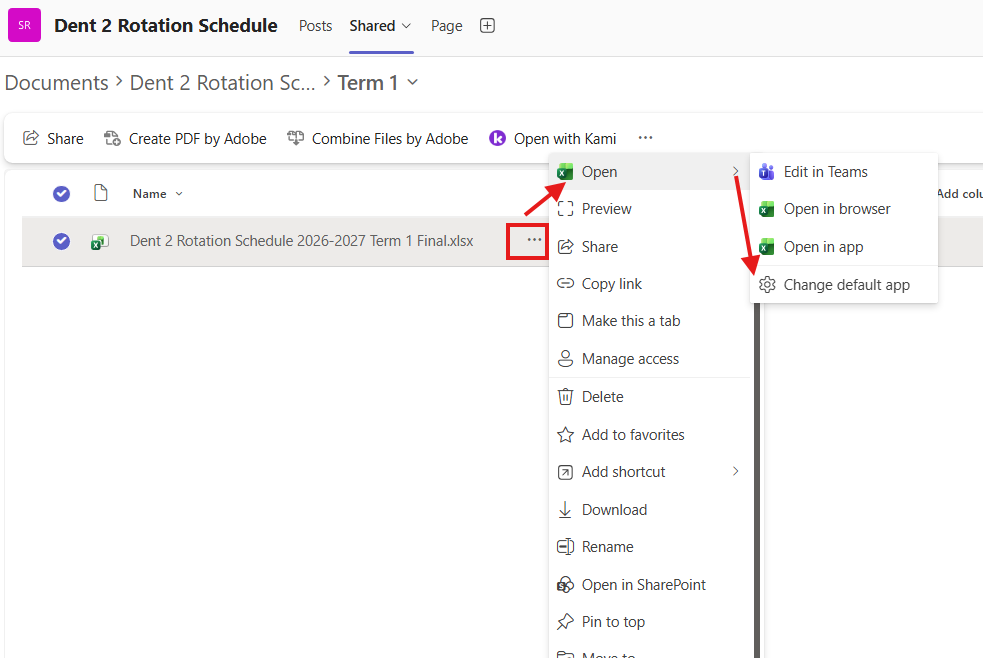Open the Posts tab
This screenshot has width=983, height=658.
point(315,26)
